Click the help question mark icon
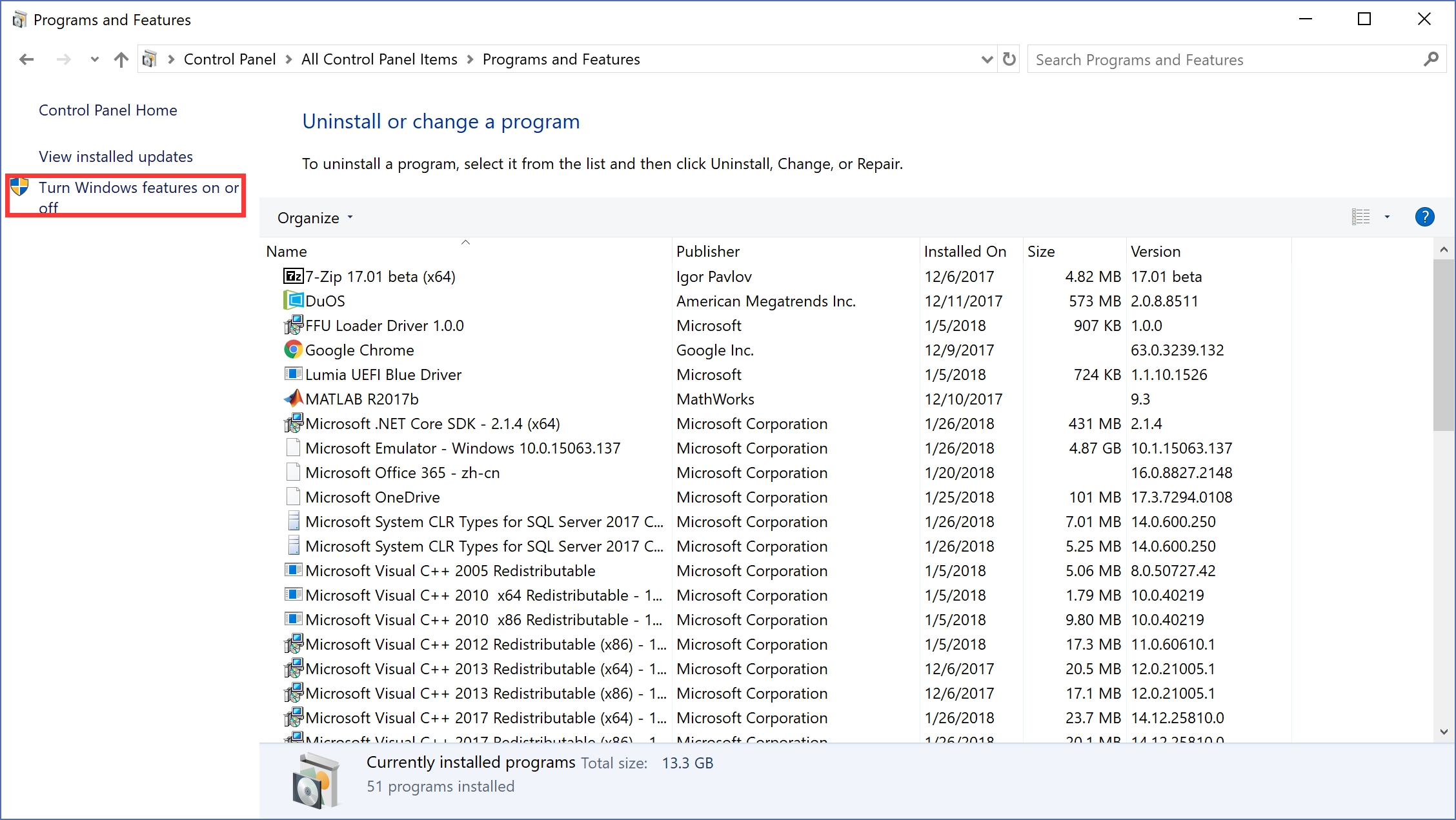1456x820 pixels. point(1424,217)
